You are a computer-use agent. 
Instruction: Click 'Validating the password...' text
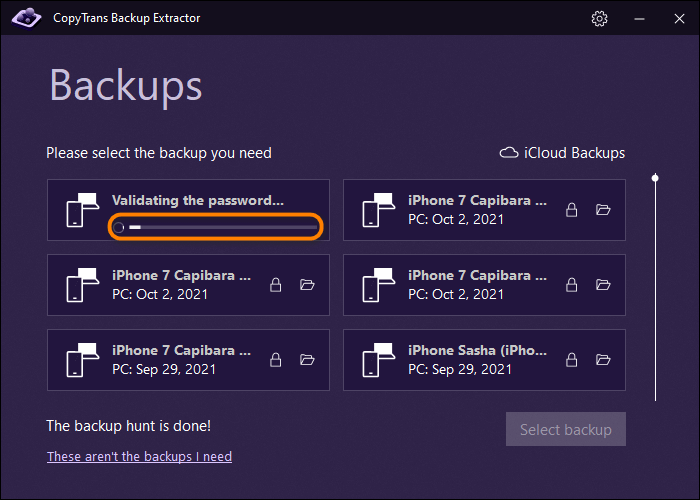198,200
